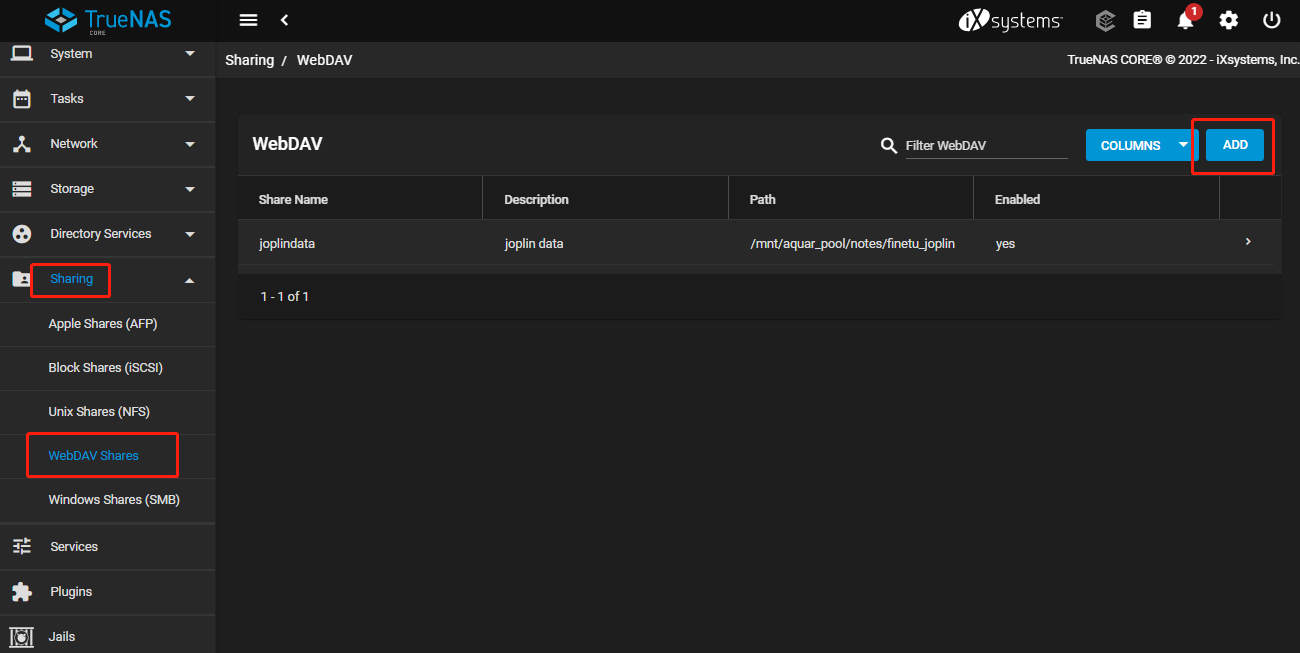Expand the Storage menu
This screenshot has width=1300, height=653.
tap(107, 189)
